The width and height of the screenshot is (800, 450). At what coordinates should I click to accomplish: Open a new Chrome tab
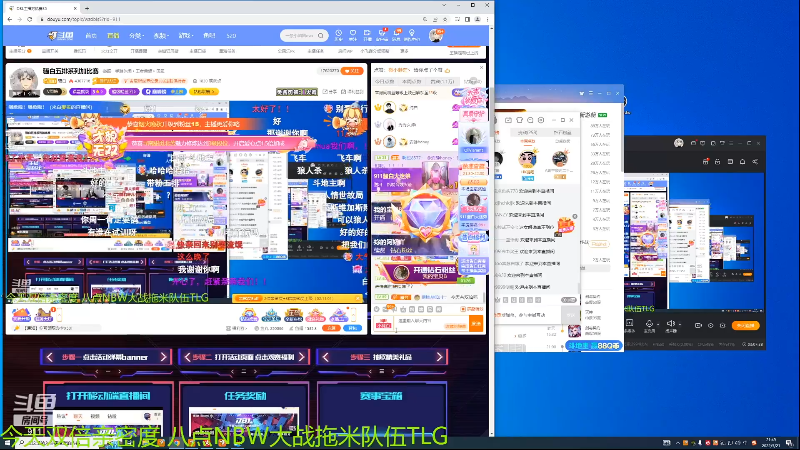click(x=87, y=8)
